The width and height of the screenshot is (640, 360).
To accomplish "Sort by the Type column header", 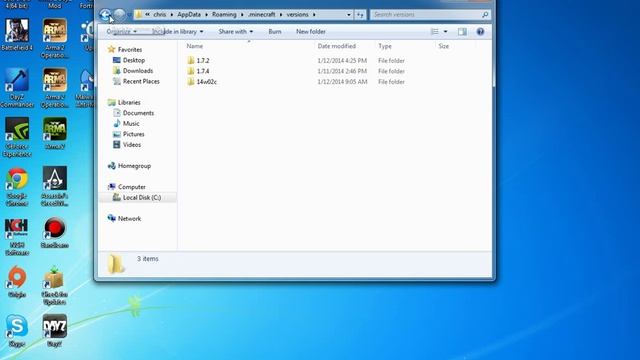I will click(385, 46).
